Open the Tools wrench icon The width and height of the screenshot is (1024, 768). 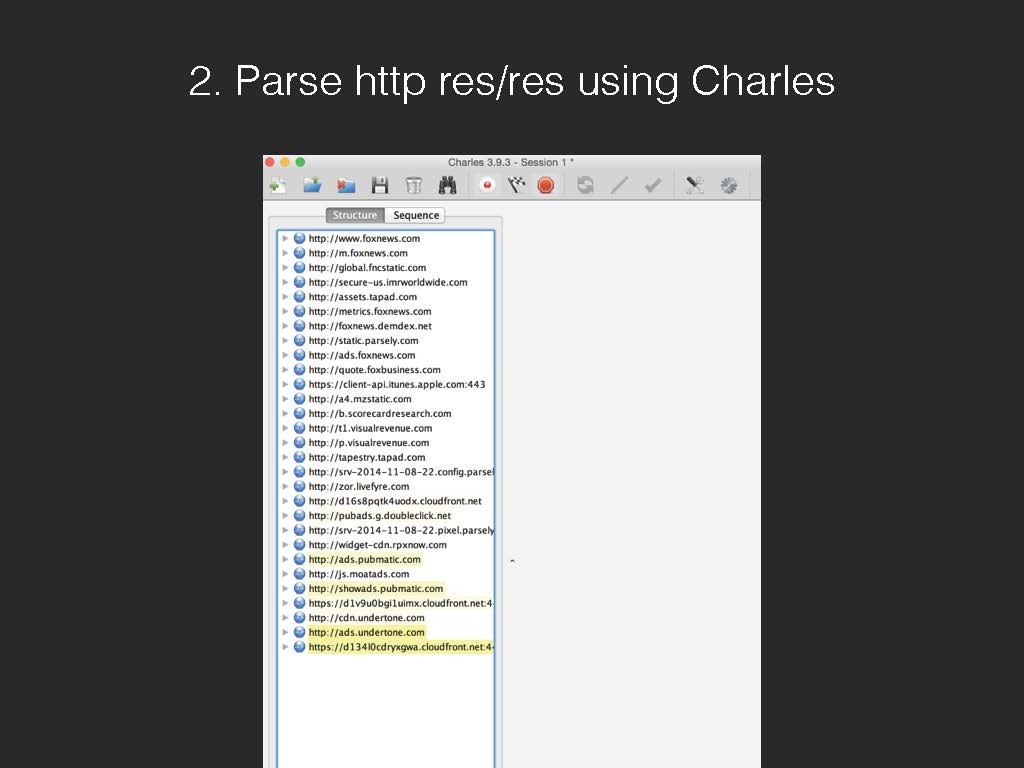pos(694,185)
